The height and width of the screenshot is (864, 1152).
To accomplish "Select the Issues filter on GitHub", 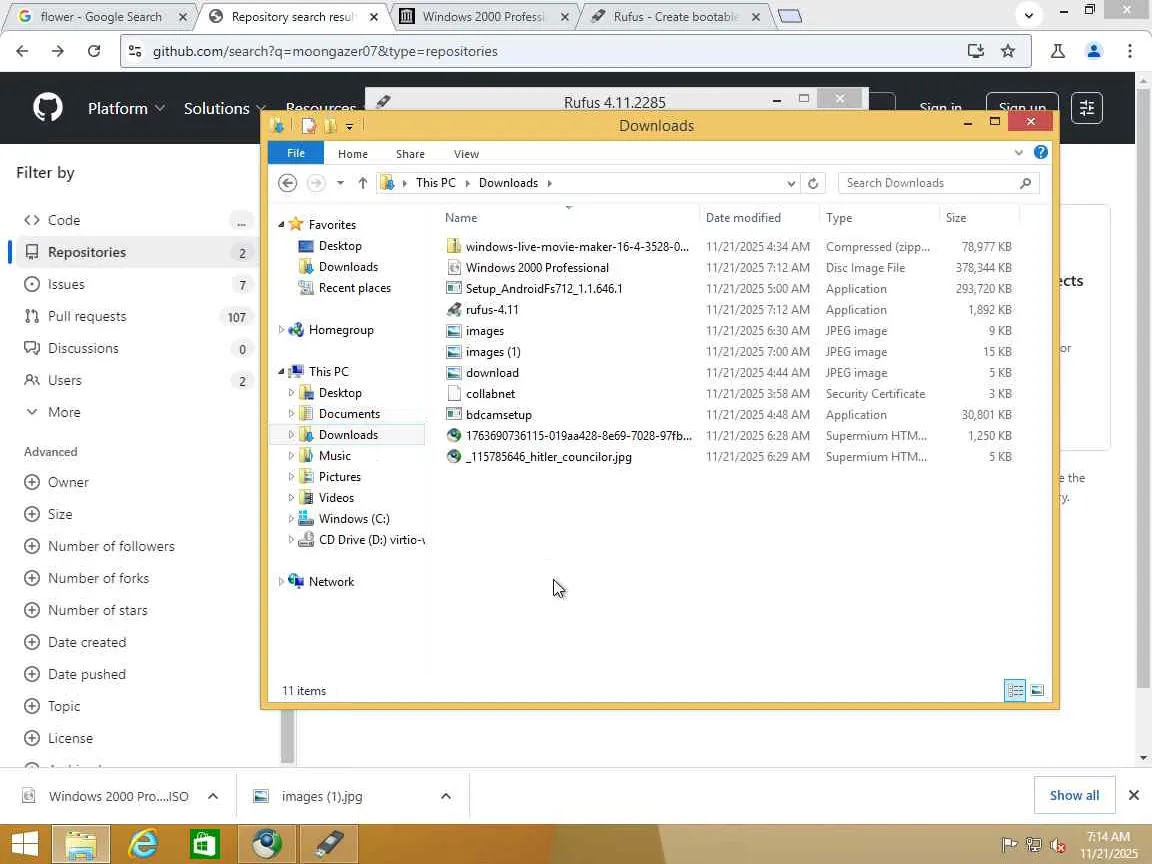I will click(x=135, y=284).
